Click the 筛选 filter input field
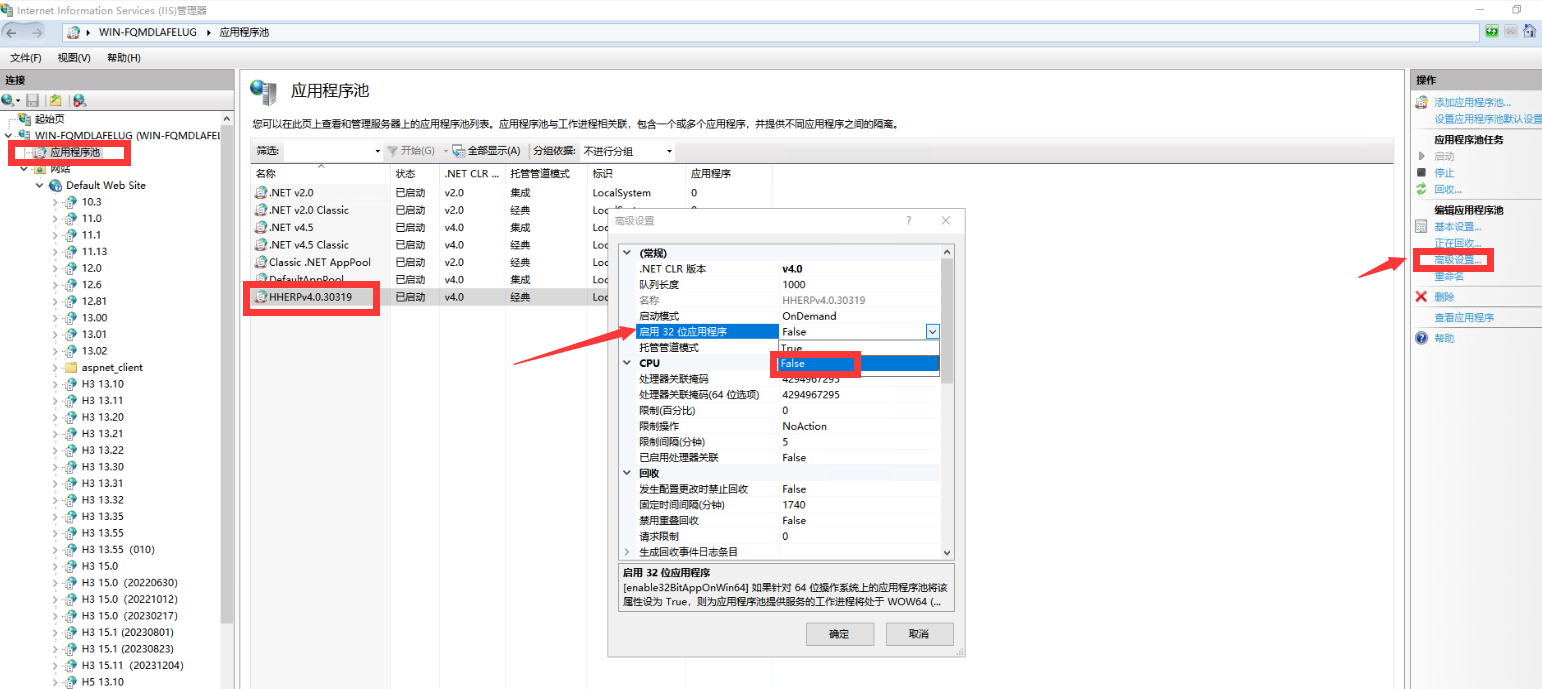This screenshot has height=689, width=1542. pyautogui.click(x=330, y=151)
